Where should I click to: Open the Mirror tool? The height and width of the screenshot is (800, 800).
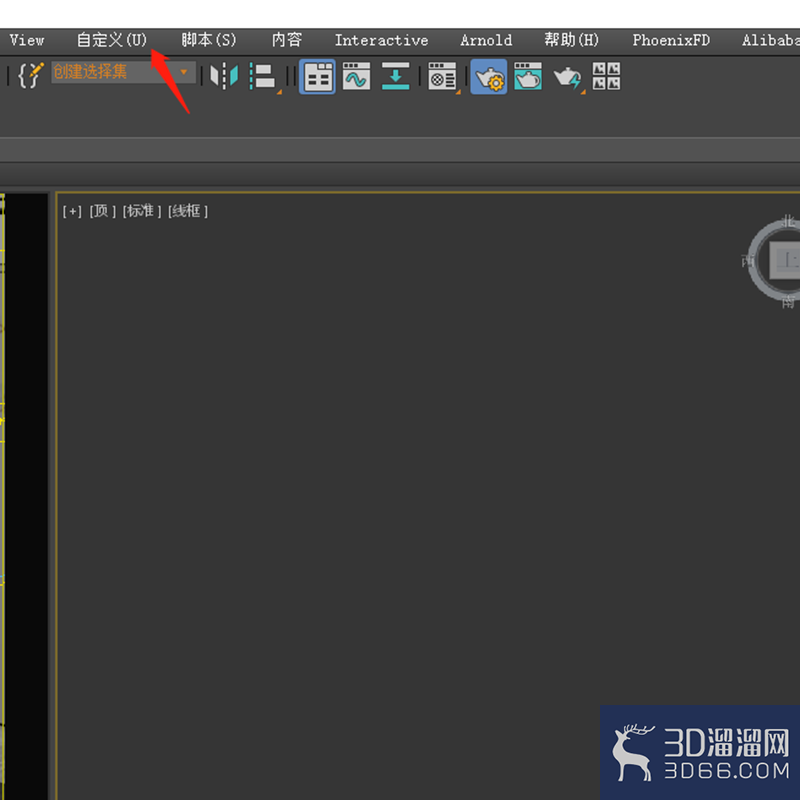224,77
